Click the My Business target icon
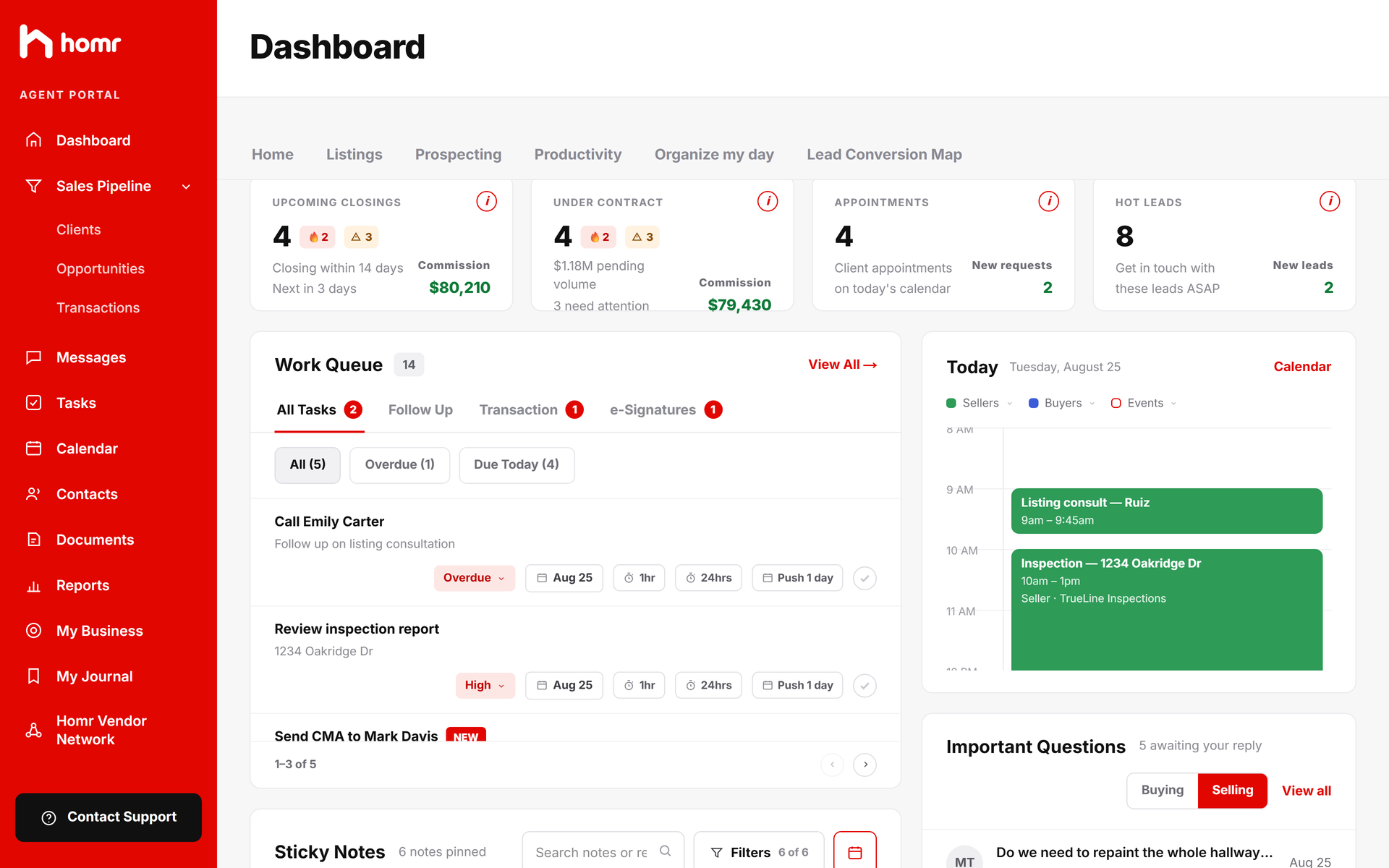Viewport: 1389px width, 868px height. (x=33, y=631)
